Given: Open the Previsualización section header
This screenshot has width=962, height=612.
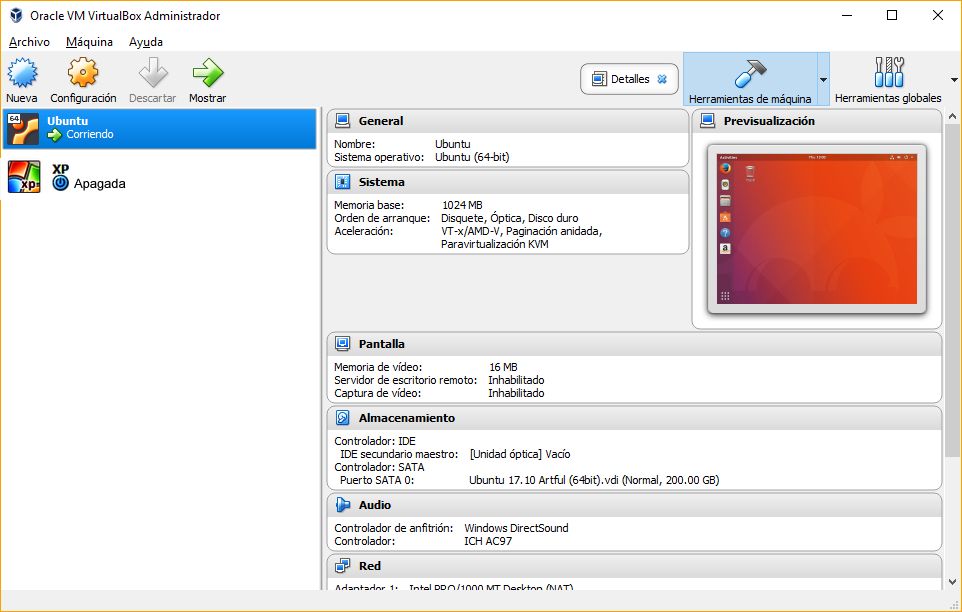Looking at the screenshot, I should tap(817, 121).
